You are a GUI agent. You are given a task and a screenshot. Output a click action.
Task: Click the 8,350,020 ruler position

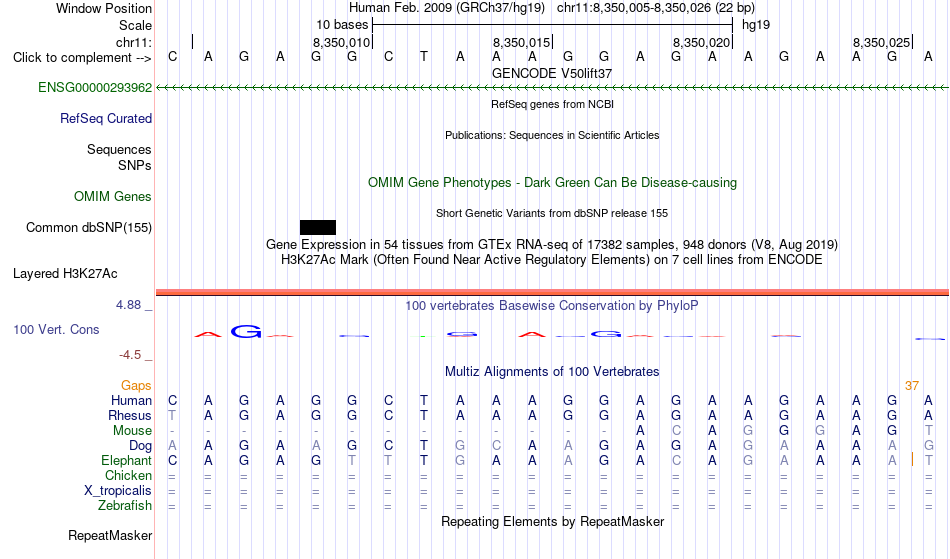(x=701, y=42)
